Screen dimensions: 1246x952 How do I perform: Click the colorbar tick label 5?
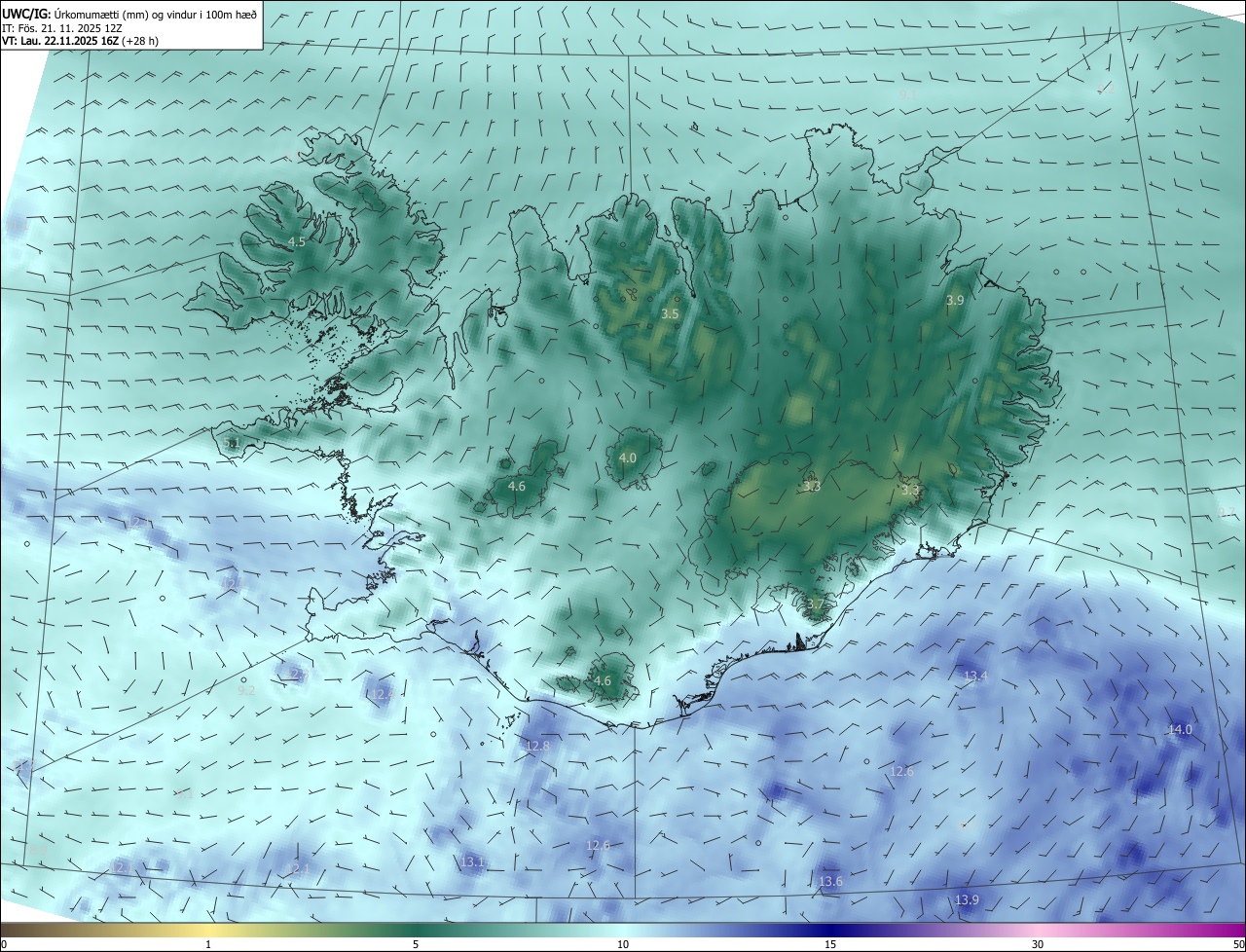[416, 944]
